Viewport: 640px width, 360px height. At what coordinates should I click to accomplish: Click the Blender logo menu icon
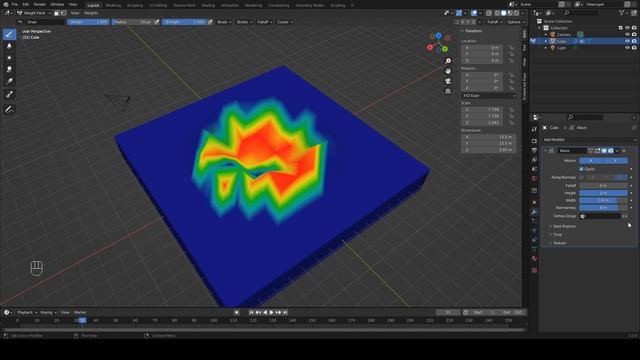coord(5,4)
